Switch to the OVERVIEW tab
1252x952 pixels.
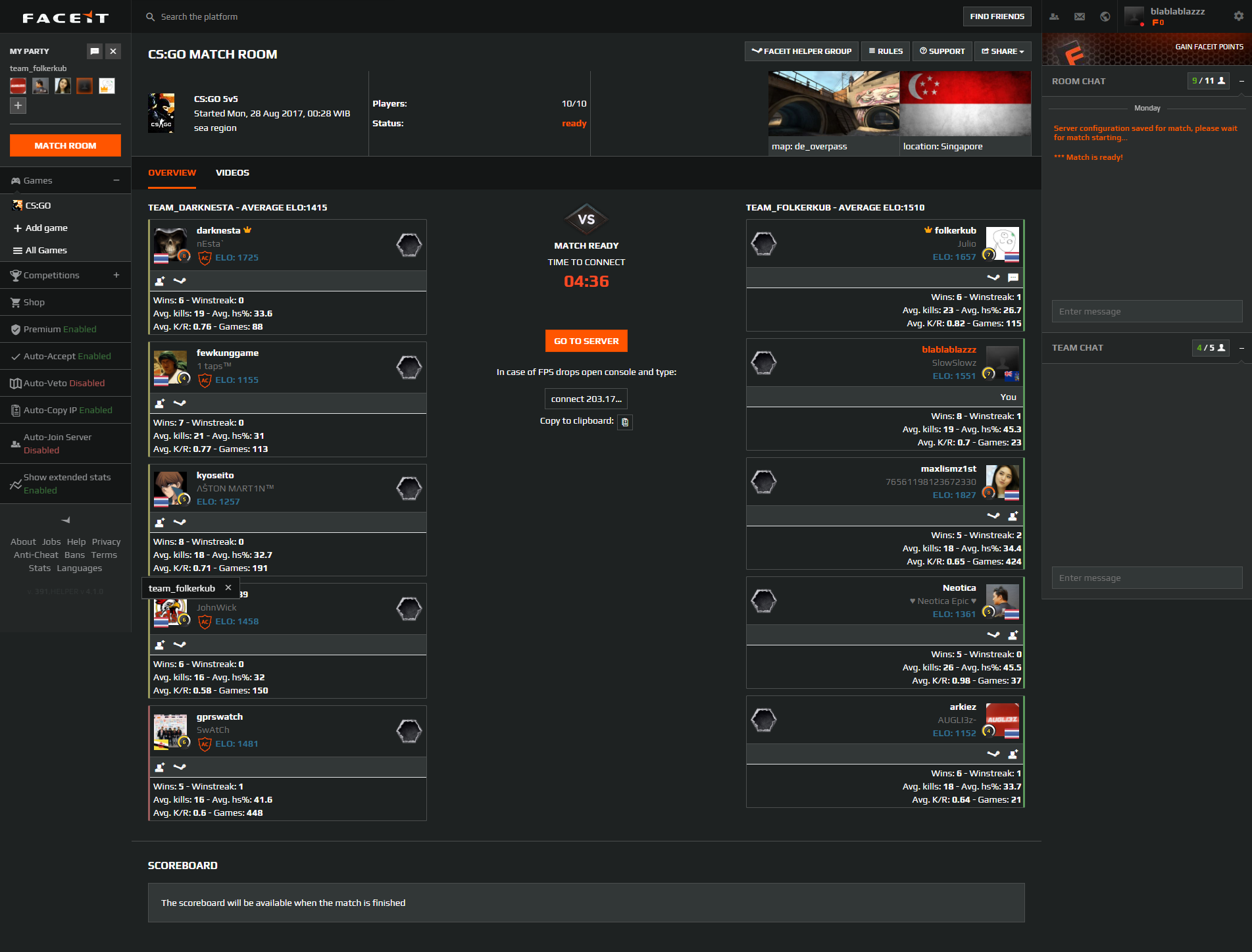click(x=172, y=172)
